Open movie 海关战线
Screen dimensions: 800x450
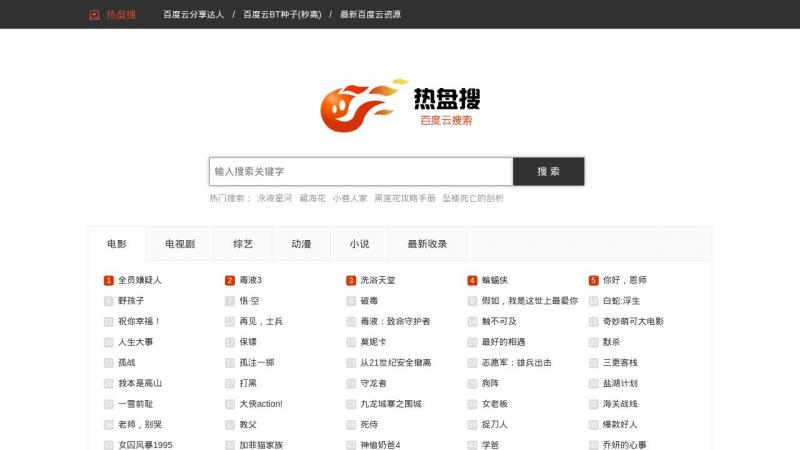pos(620,404)
